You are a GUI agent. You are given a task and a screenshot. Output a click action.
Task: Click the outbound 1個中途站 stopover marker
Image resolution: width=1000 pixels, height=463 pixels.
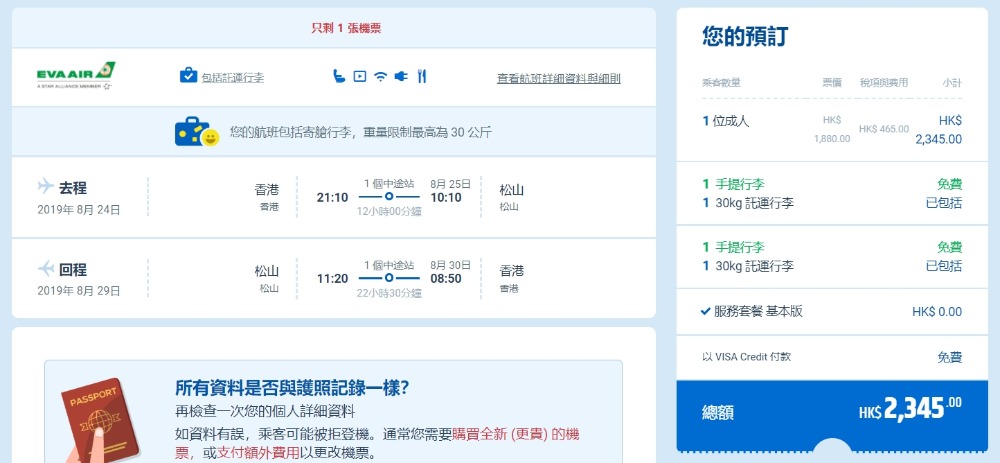(x=389, y=196)
